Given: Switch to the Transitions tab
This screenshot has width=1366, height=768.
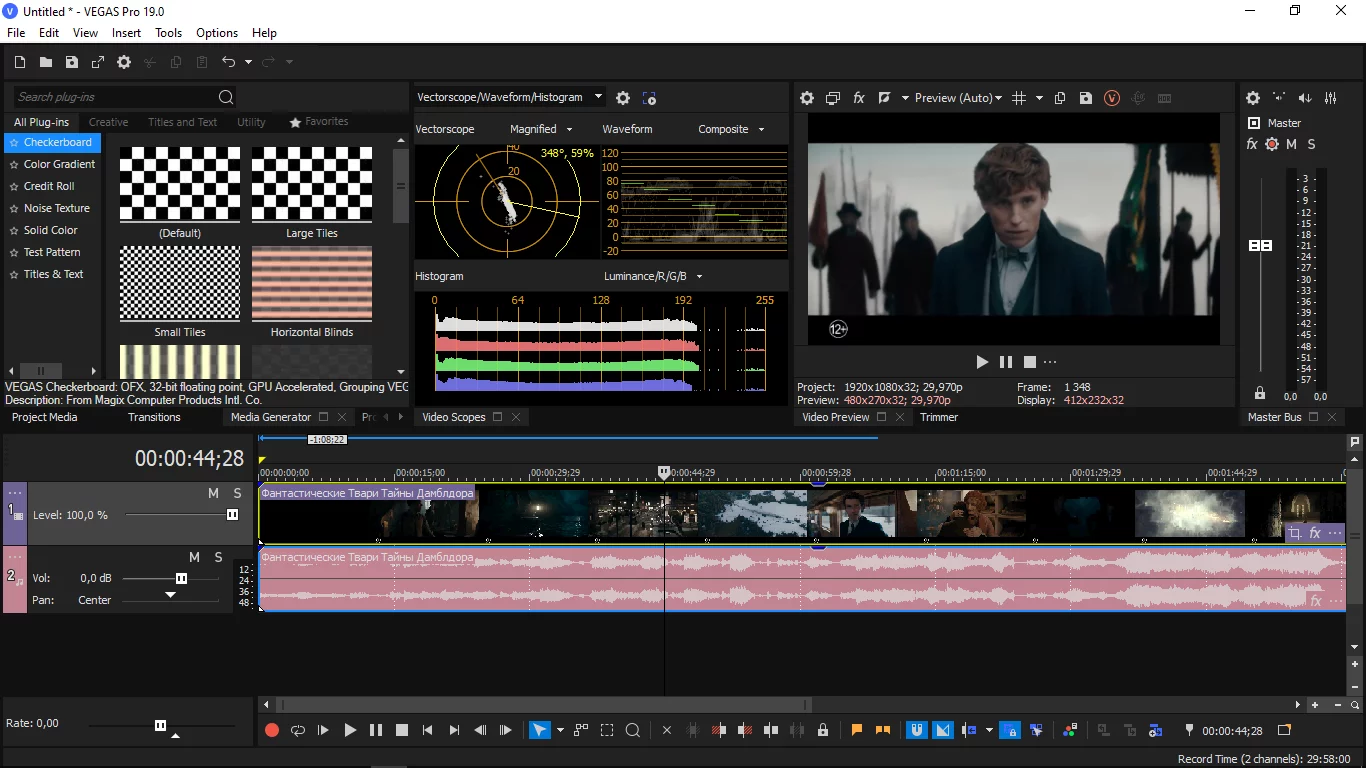Looking at the screenshot, I should click(x=154, y=417).
